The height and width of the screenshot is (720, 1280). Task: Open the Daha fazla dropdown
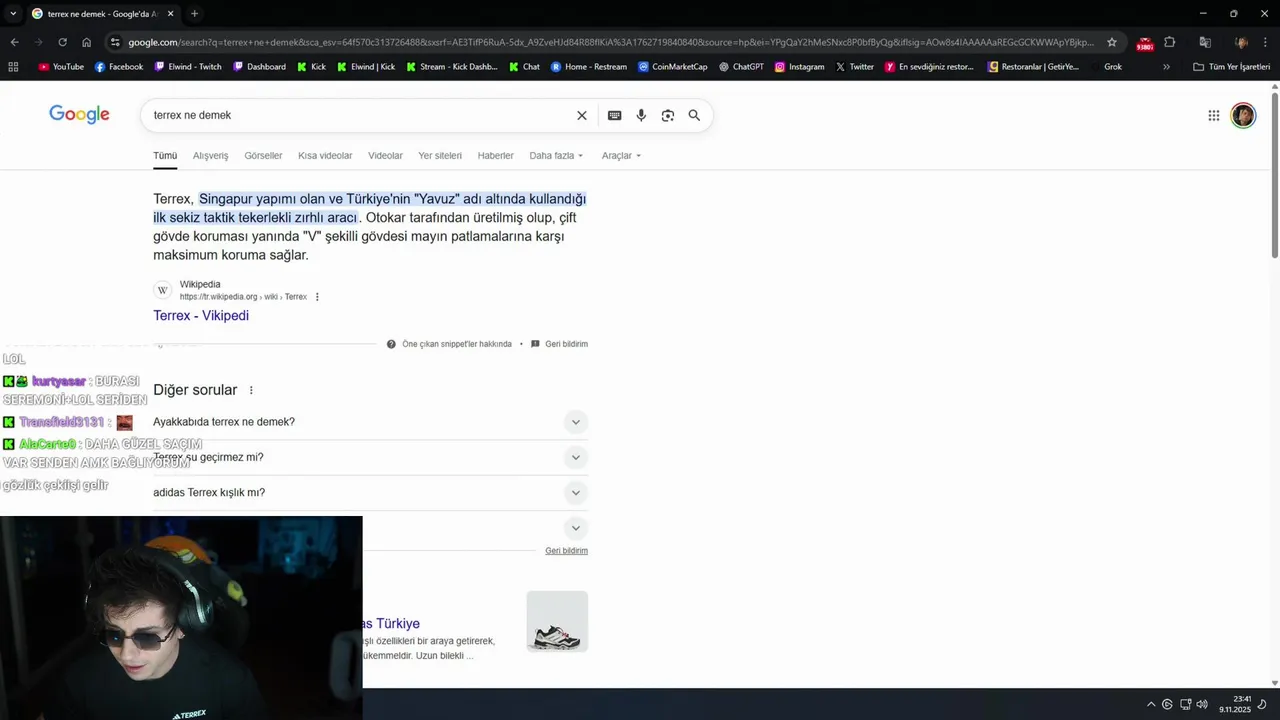[556, 156]
